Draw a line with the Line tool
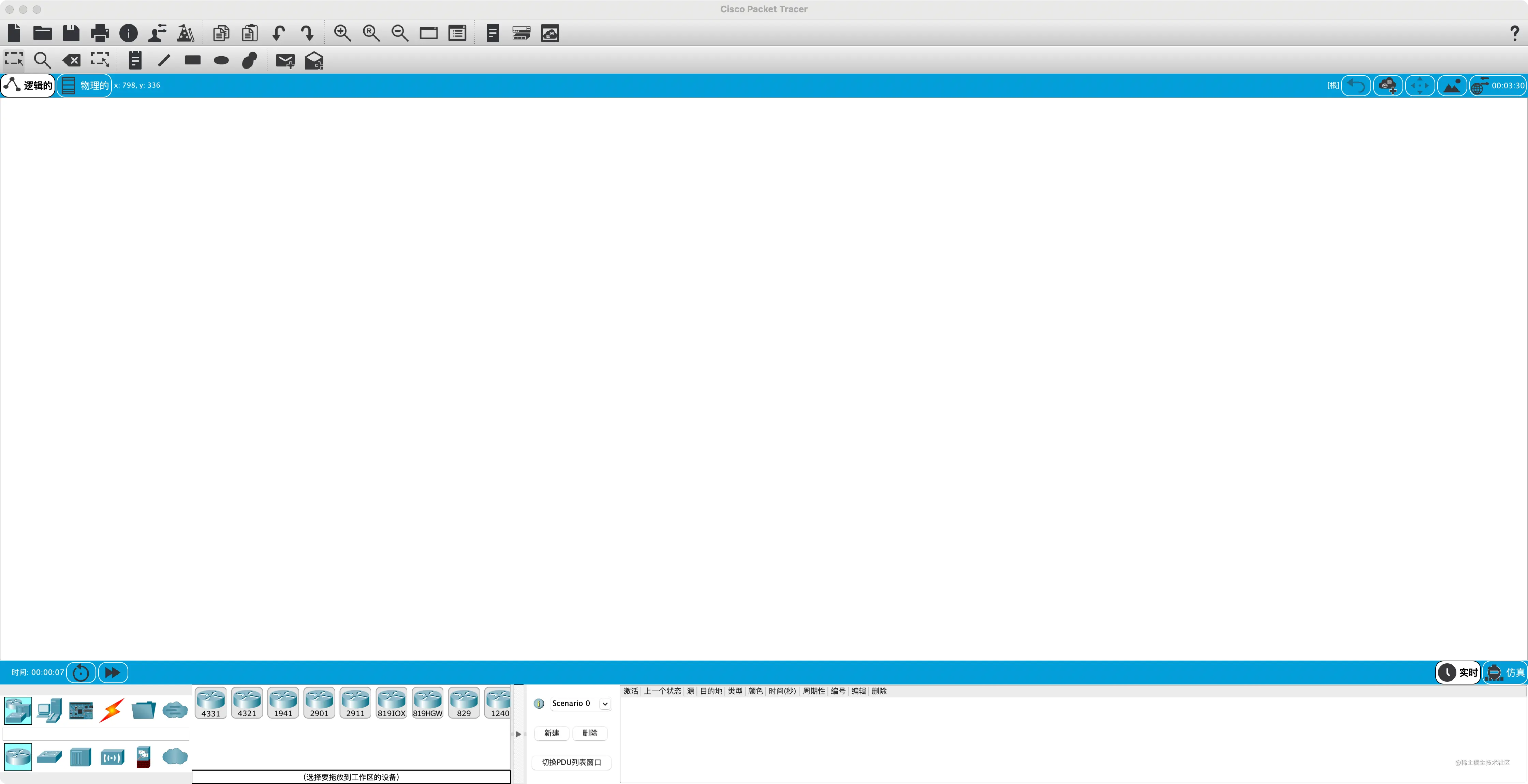The width and height of the screenshot is (1528, 784). 164,60
